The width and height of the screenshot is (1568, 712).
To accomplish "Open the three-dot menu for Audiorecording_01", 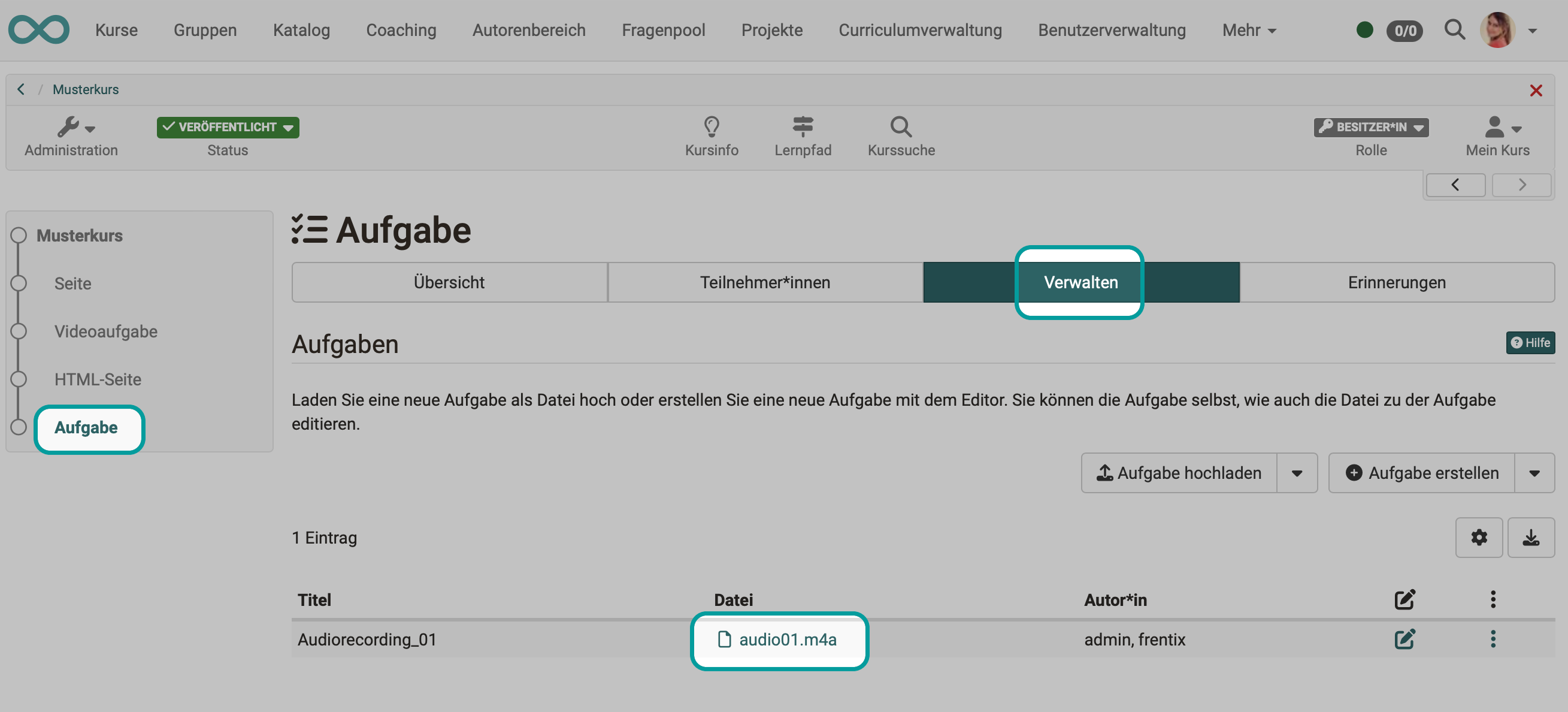I will click(1493, 639).
